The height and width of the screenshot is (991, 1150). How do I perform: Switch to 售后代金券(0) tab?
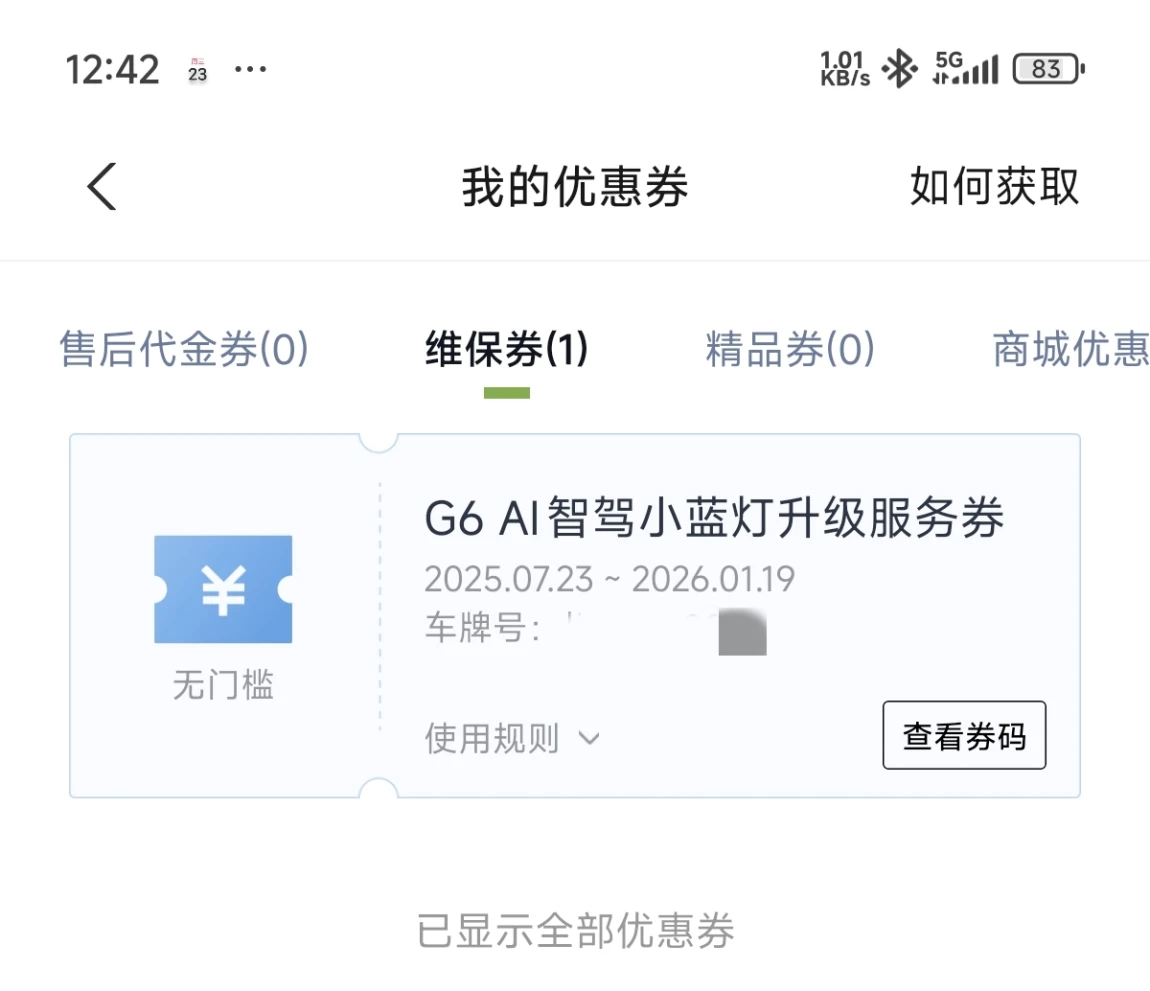[184, 348]
